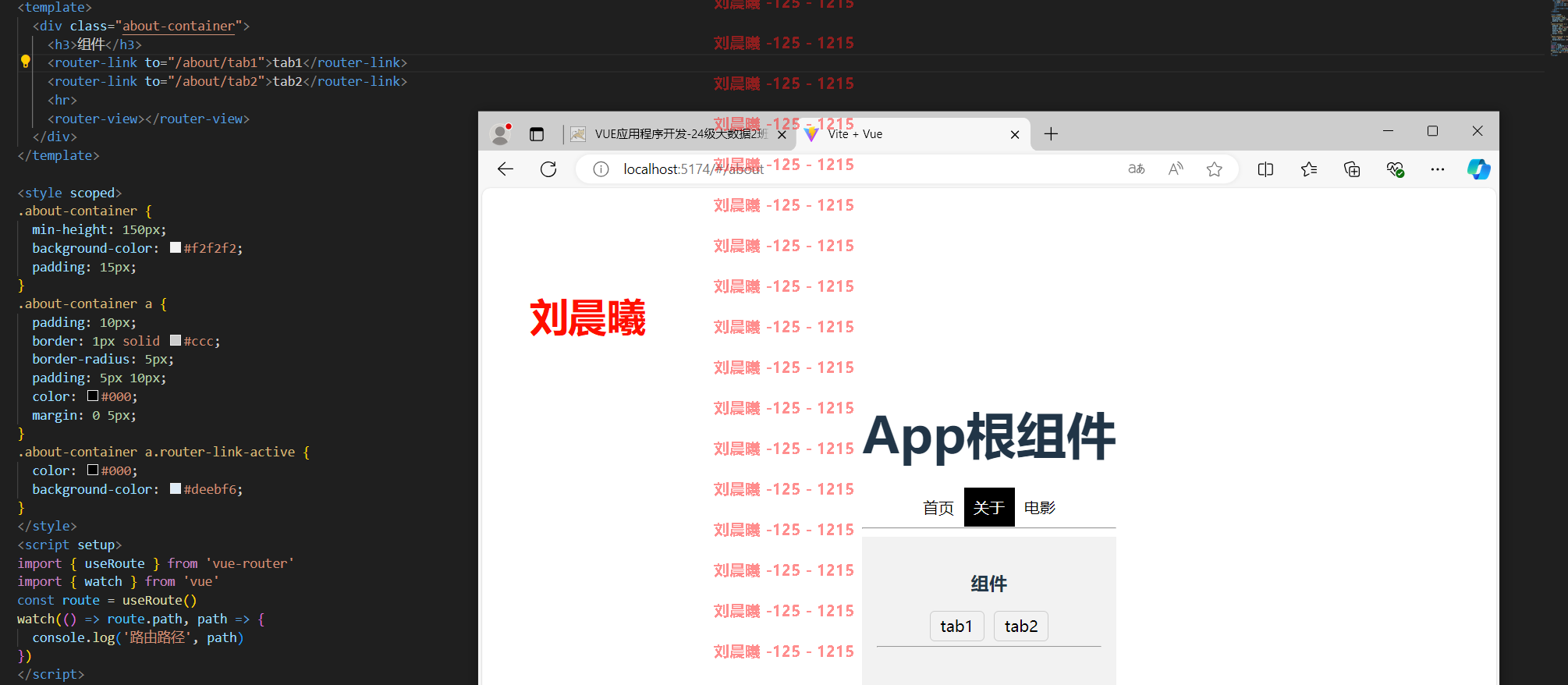Click the browser back arrow
1568x685 pixels.
pos(506,169)
